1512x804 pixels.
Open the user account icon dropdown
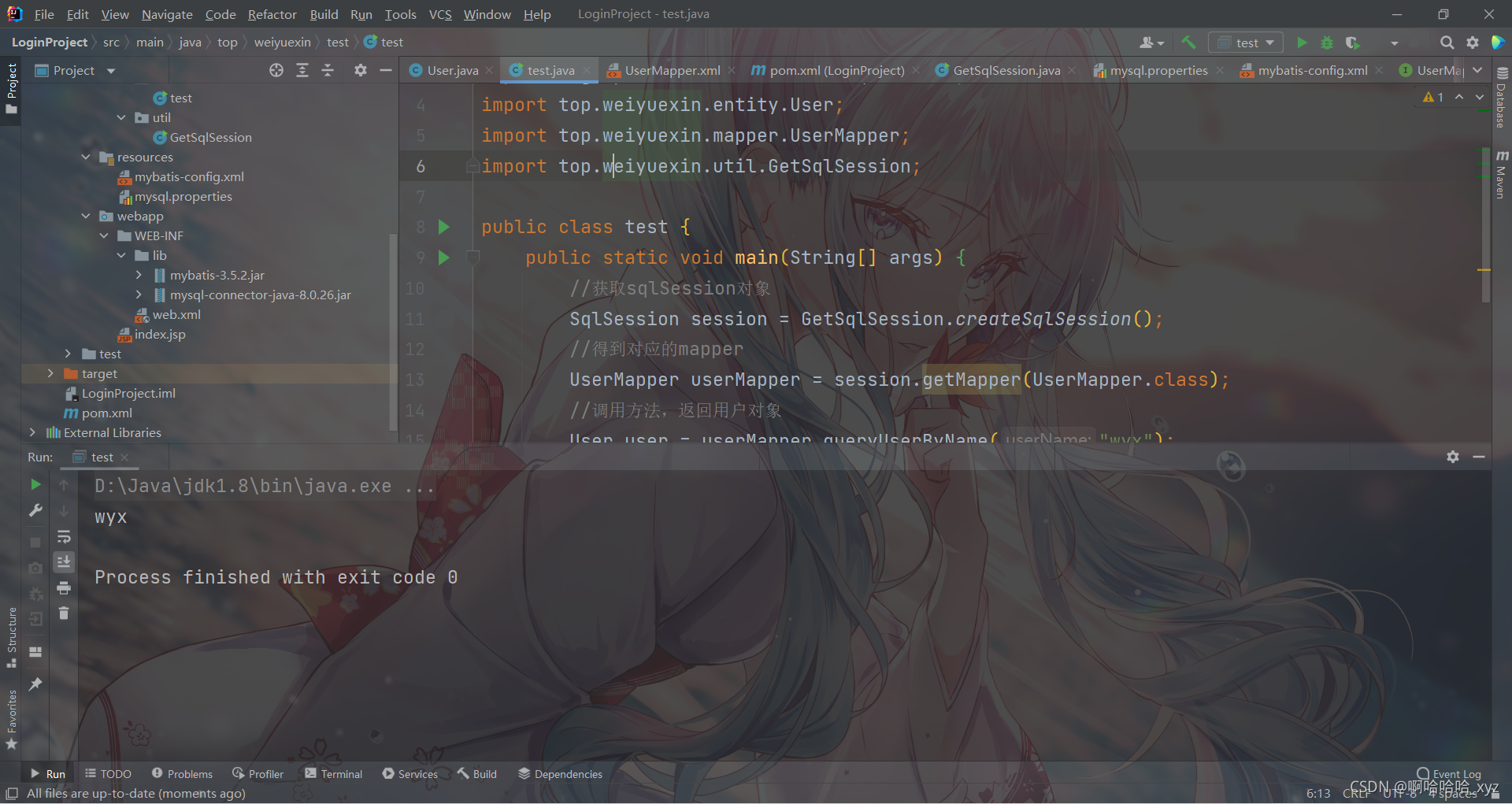(x=1151, y=43)
